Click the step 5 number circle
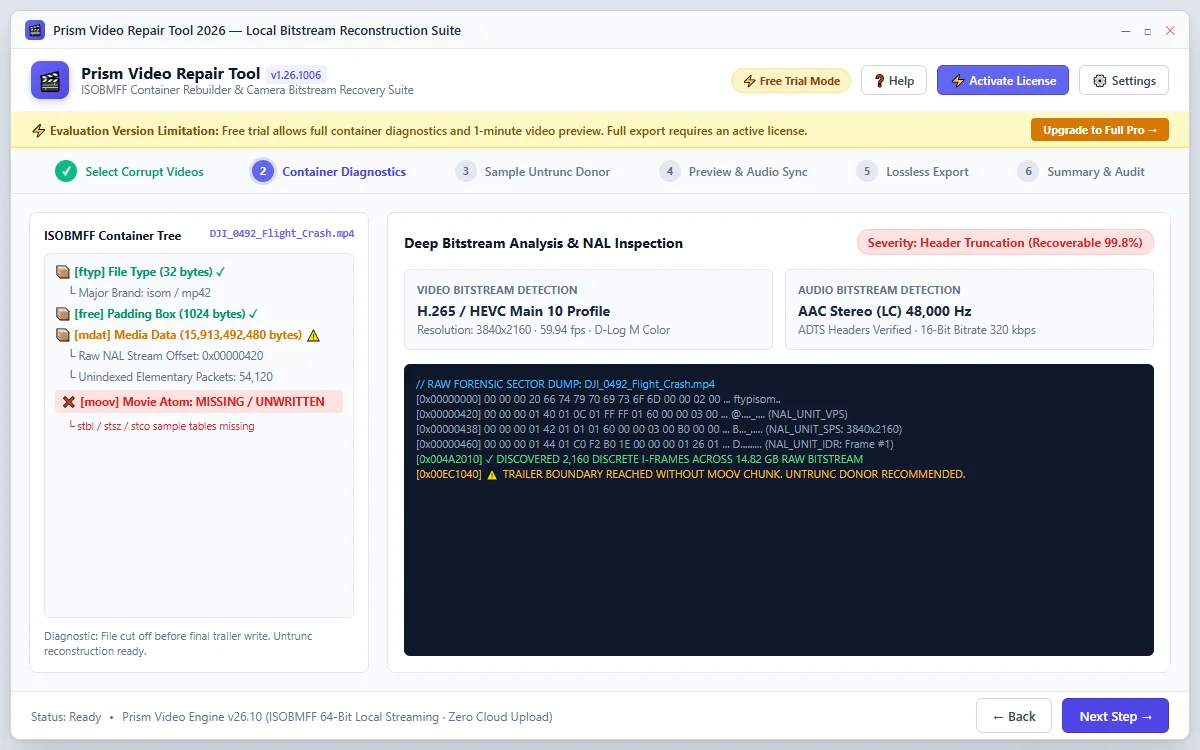Viewport: 1200px width, 750px height. point(867,171)
